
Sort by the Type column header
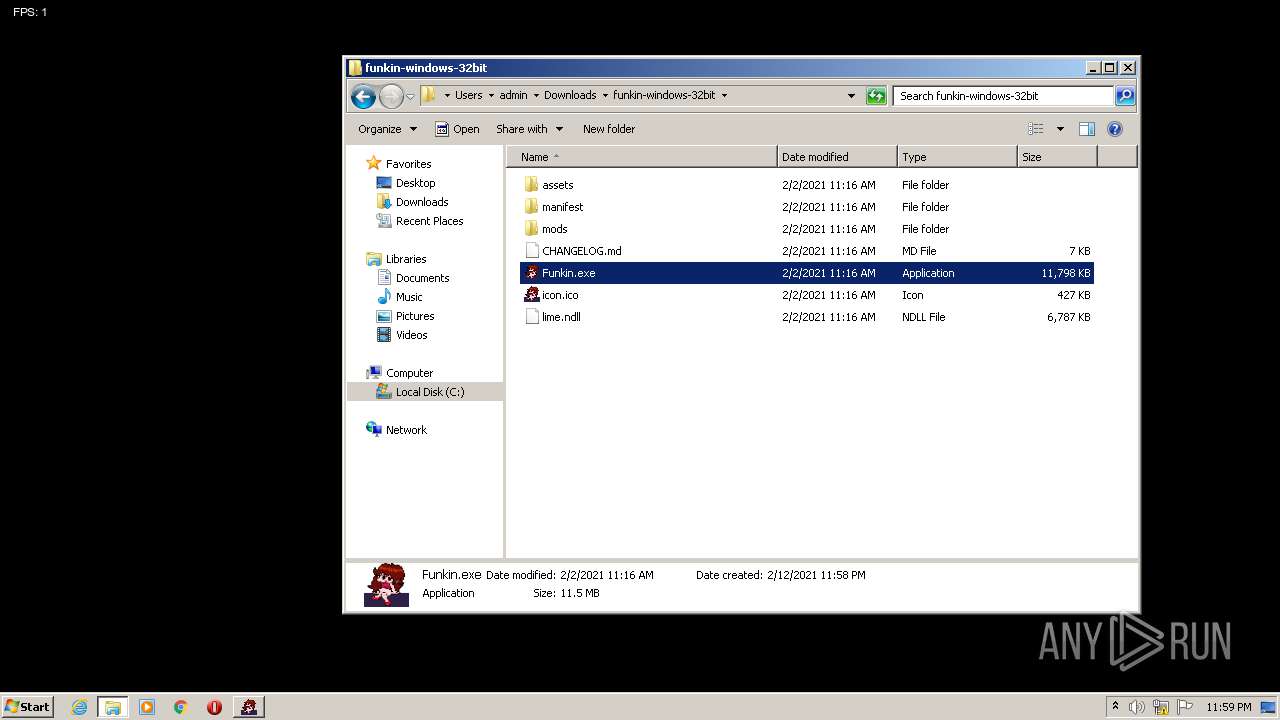pyautogui.click(x=957, y=157)
